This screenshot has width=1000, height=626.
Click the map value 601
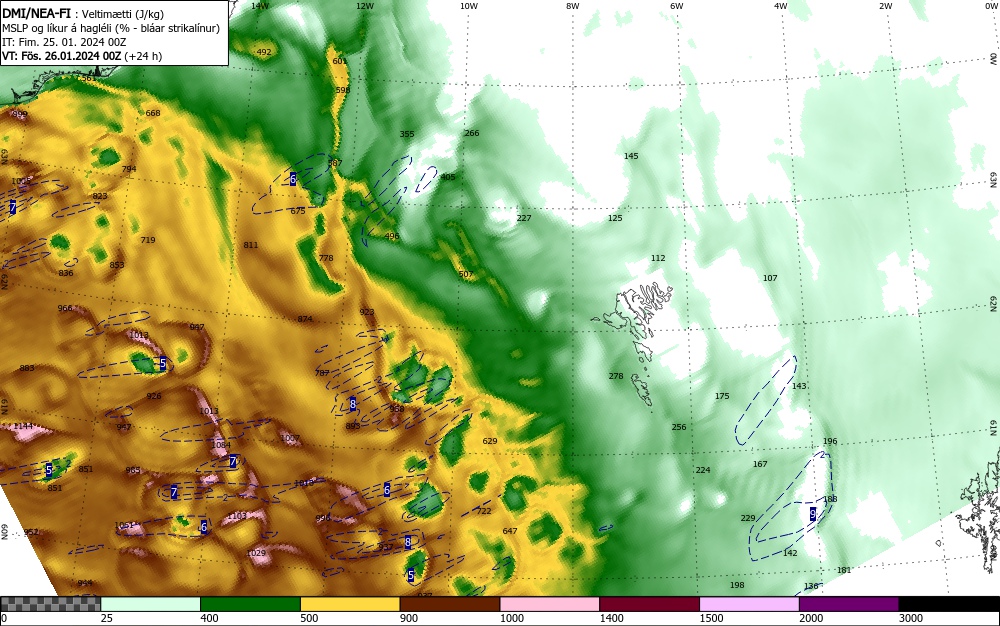tap(340, 61)
